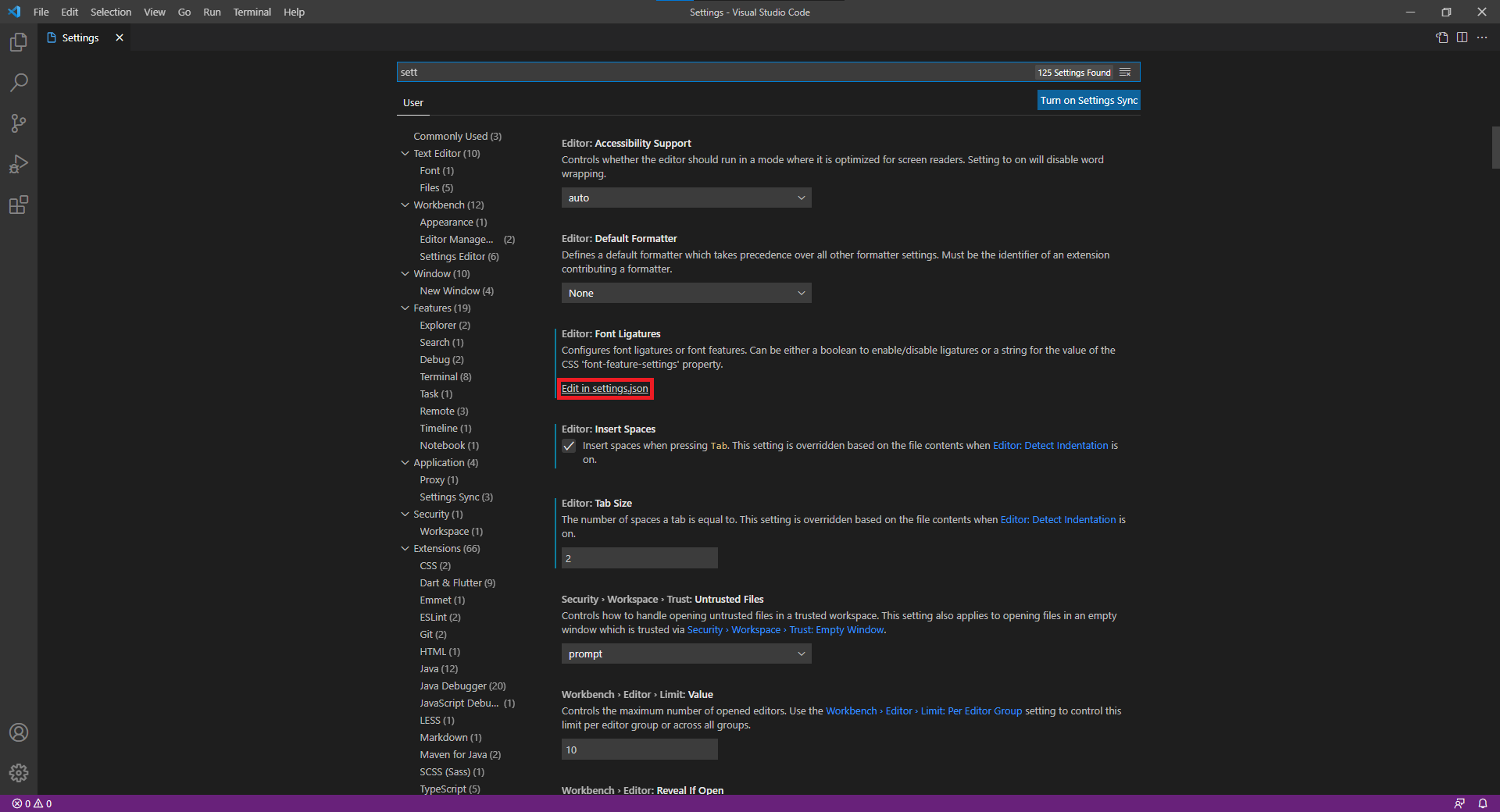Open the Search view icon
Image resolution: width=1500 pixels, height=812 pixels.
tap(19, 83)
